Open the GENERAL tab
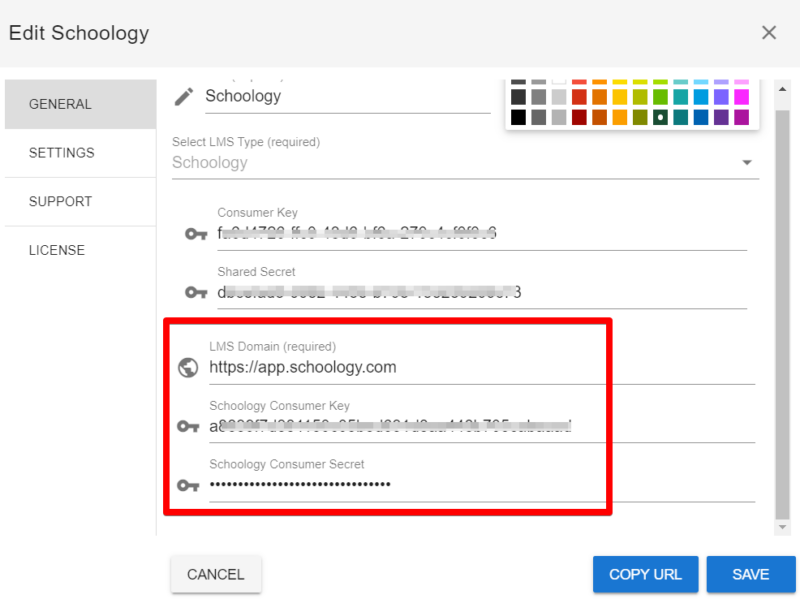Image resolution: width=800 pixels, height=599 pixels. 81,104
